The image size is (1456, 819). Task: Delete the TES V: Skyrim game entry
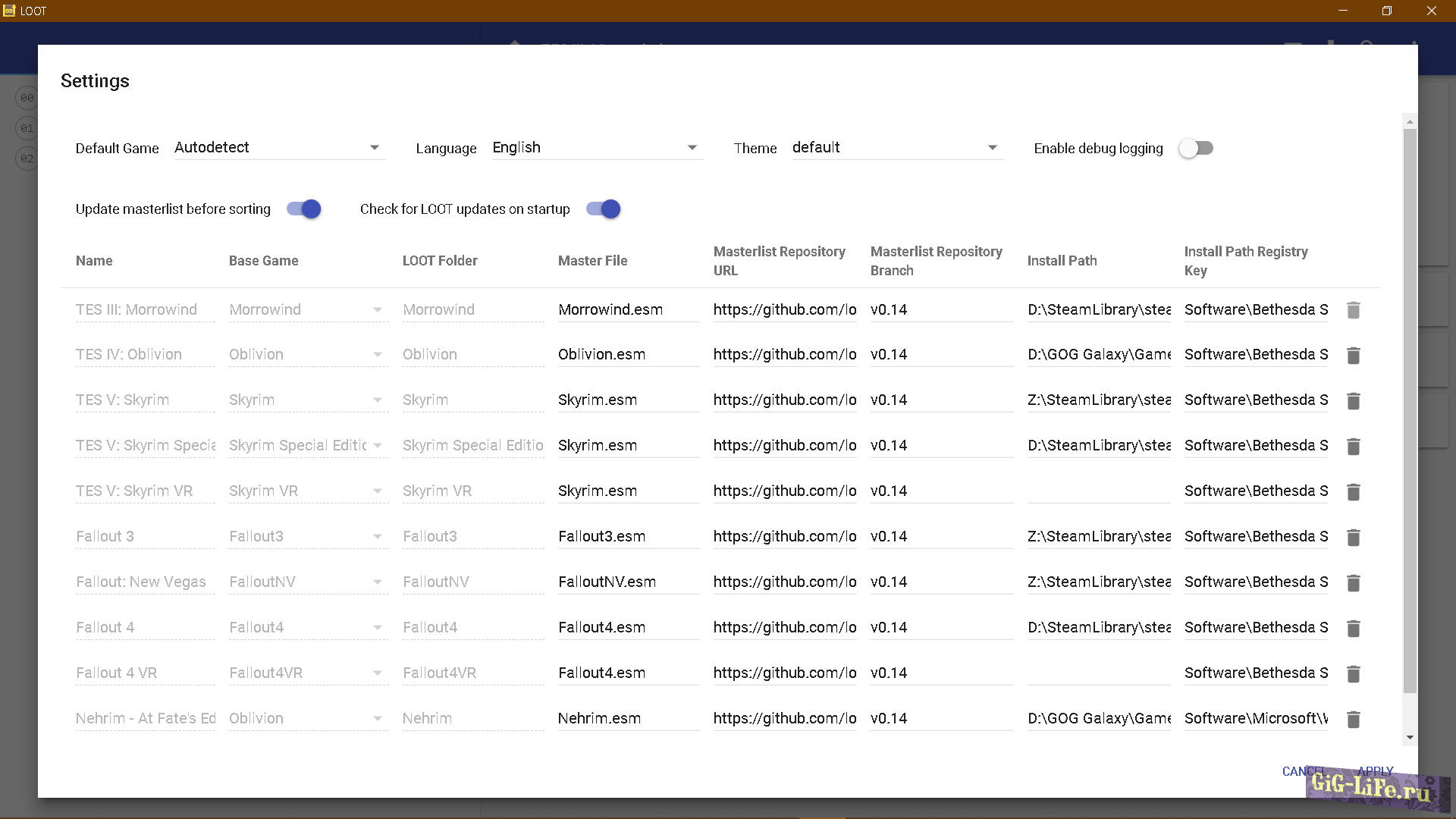click(x=1354, y=400)
